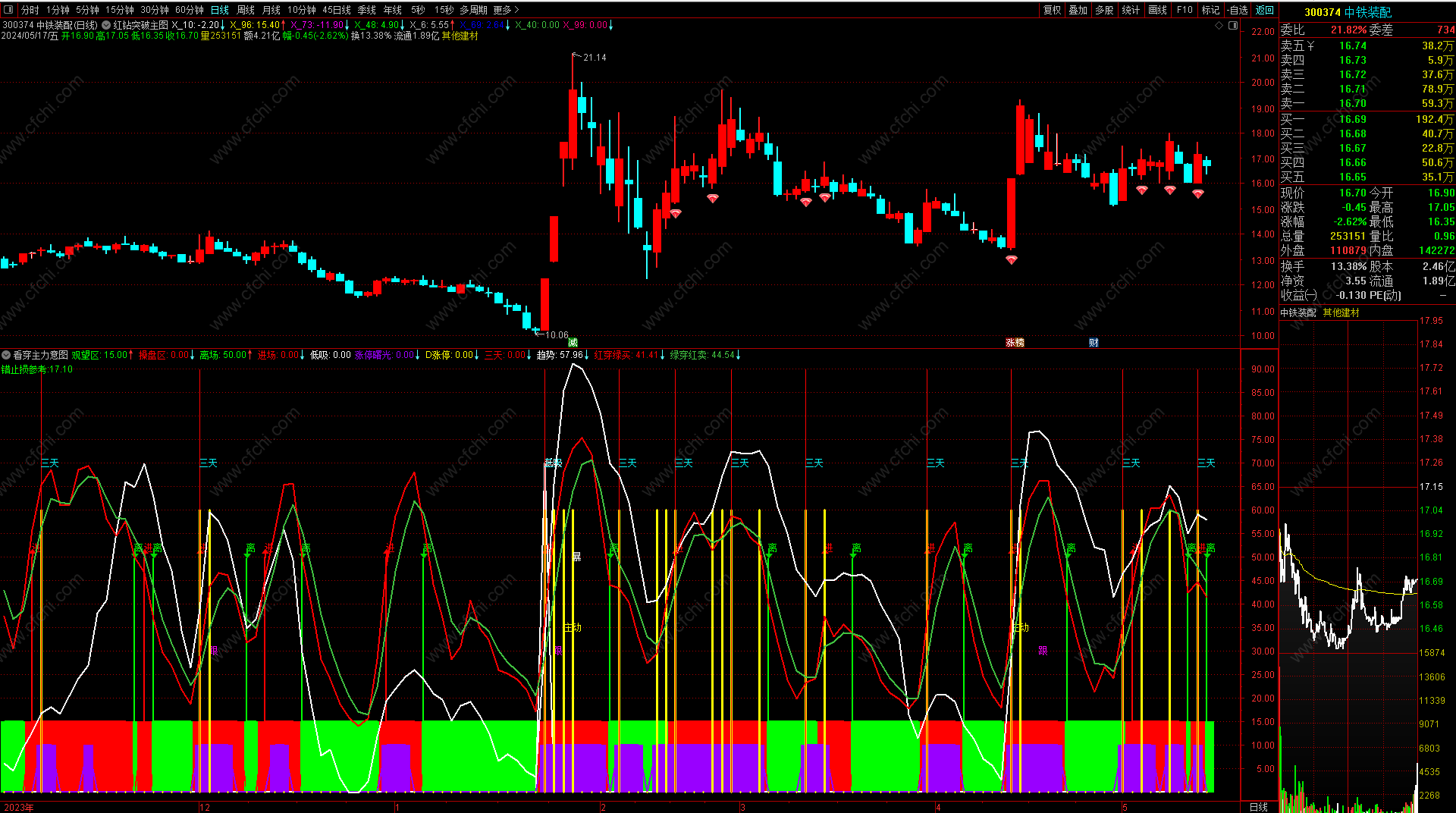Open the 多股 multi-stock view

(1105, 10)
